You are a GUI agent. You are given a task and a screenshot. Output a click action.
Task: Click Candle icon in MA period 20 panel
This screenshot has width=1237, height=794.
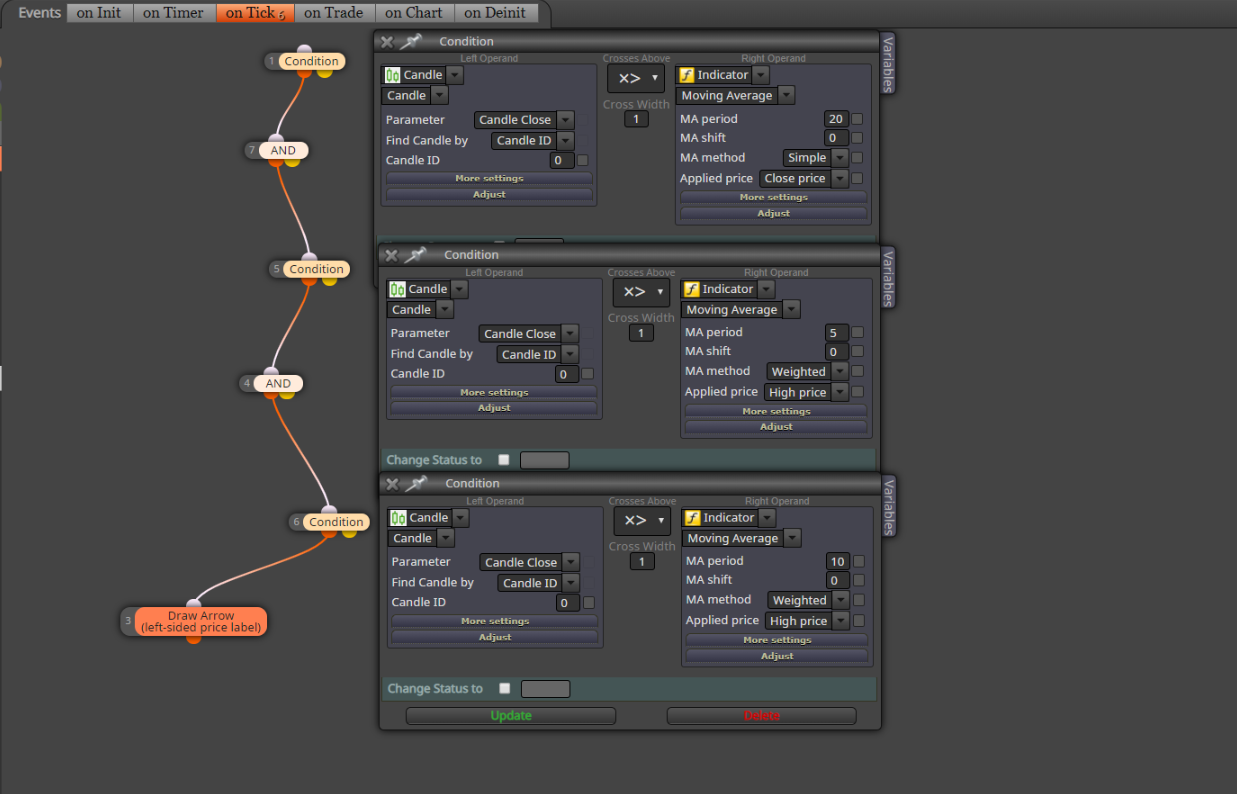393,75
